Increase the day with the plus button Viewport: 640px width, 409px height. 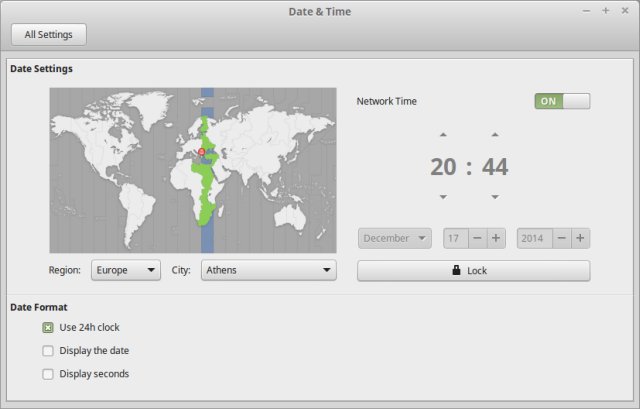point(496,238)
